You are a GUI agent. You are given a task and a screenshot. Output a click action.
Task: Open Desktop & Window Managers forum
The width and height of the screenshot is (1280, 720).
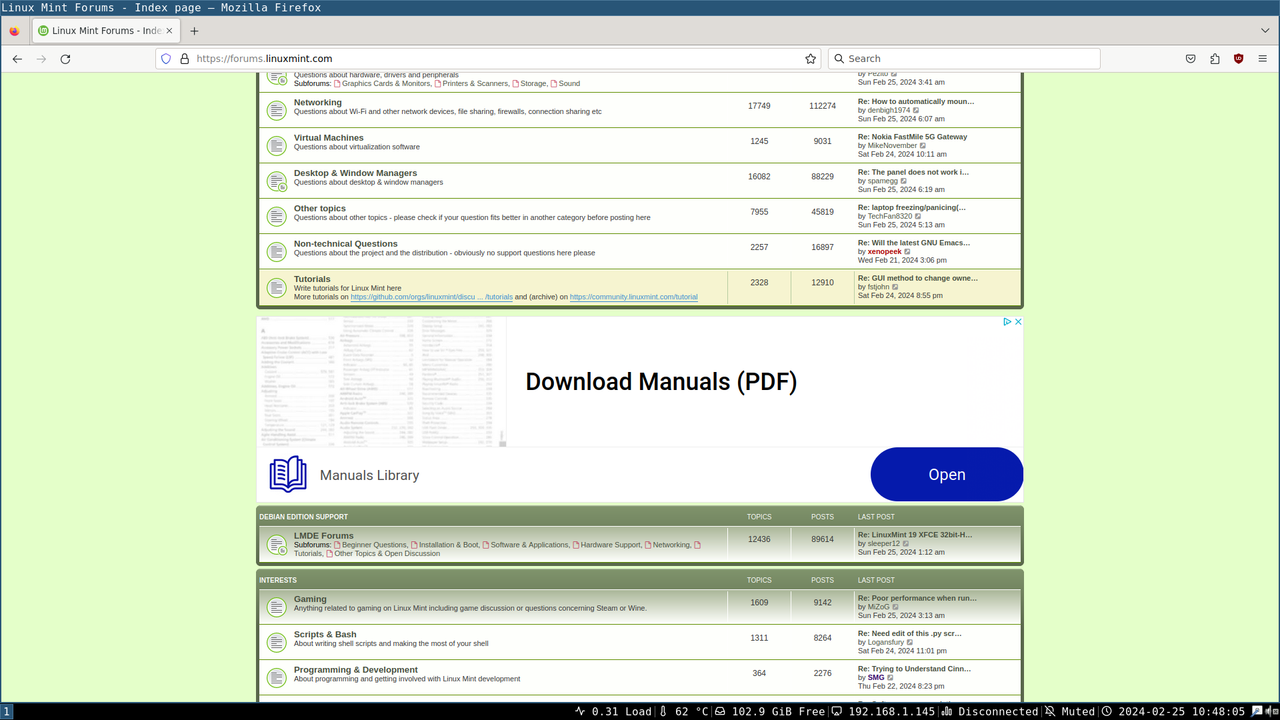[x=355, y=173]
